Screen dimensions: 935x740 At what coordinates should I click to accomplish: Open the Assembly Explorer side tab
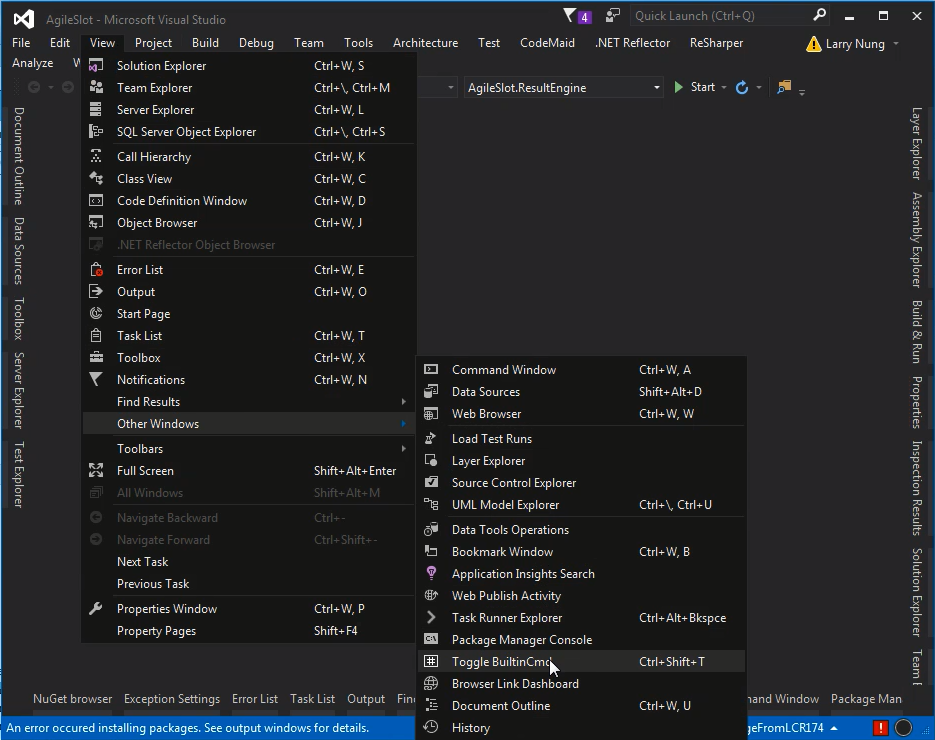click(x=917, y=240)
